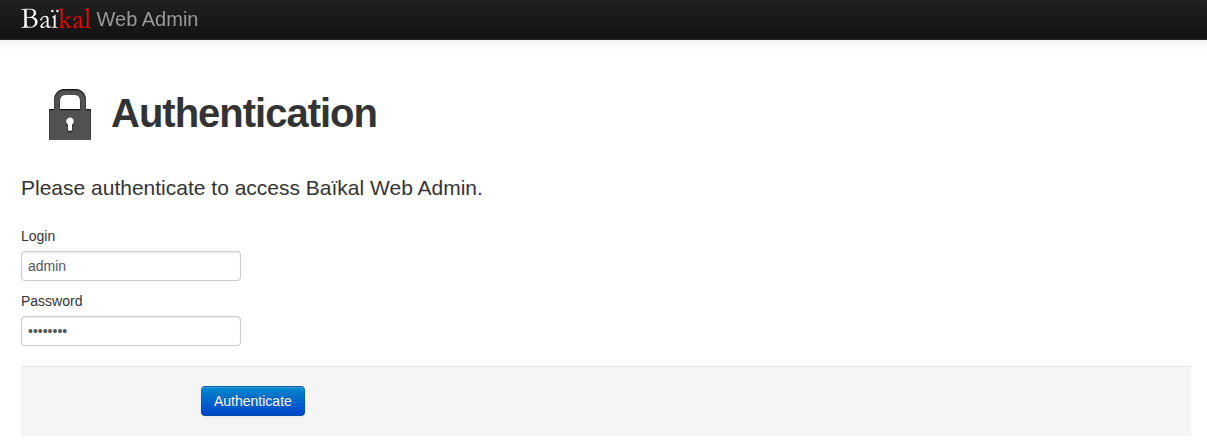Click empty area of black navbar
The height and width of the screenshot is (447, 1207).
click(700, 19)
